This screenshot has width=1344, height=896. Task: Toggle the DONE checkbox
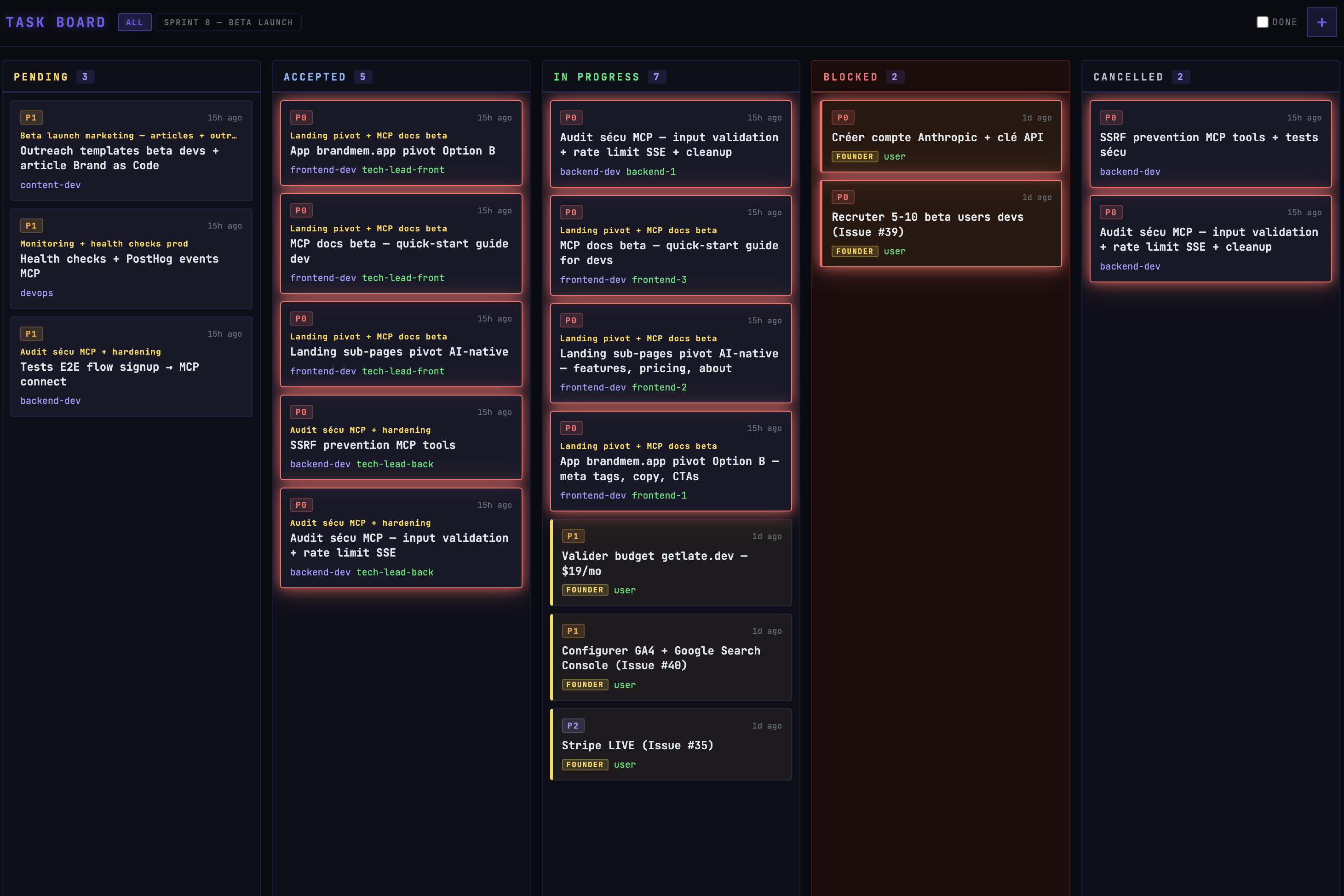1262,22
